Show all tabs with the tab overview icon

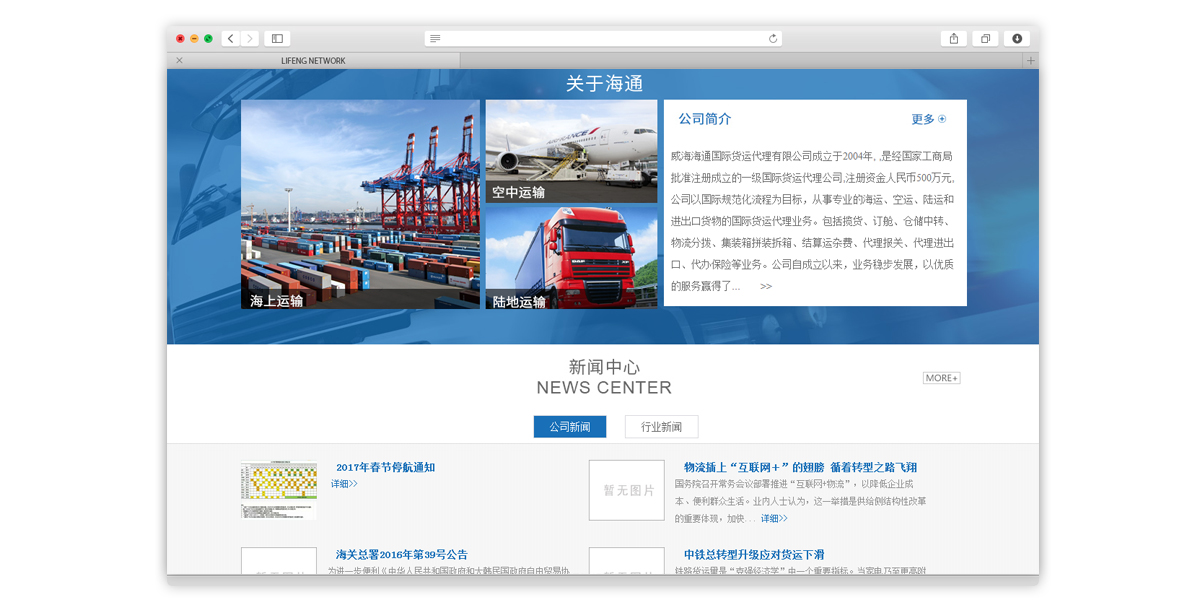985,39
